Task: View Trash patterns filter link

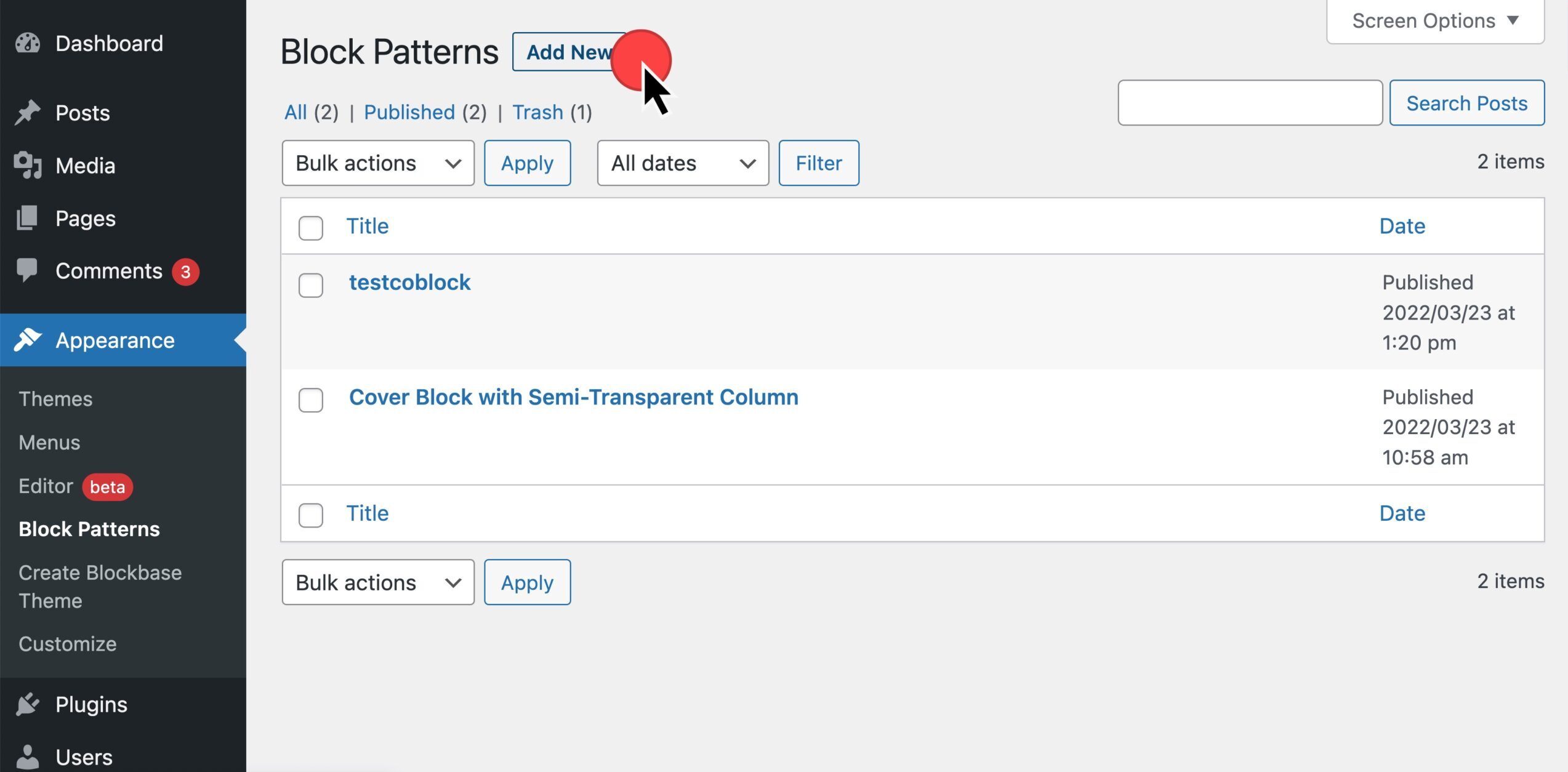Action: (537, 112)
